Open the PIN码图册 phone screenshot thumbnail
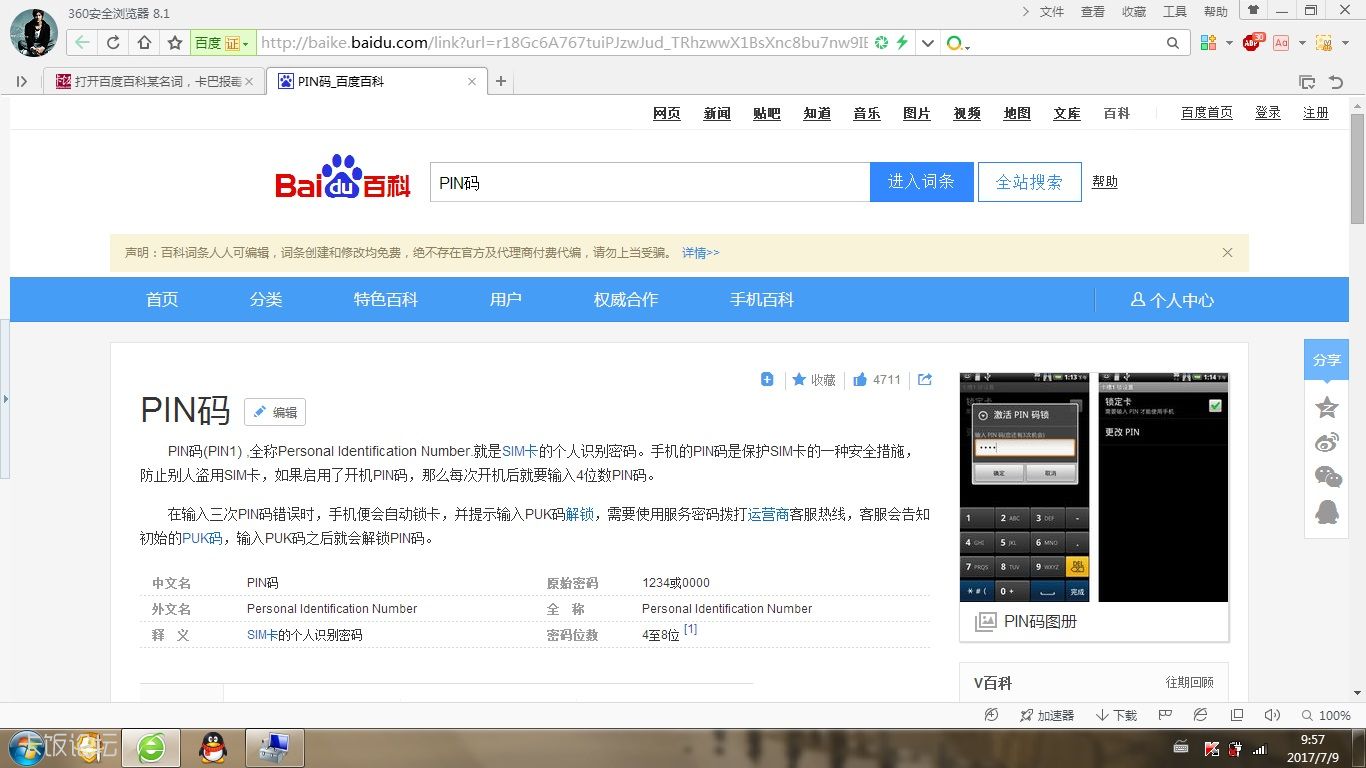Viewport: 1366px width, 768px height. (x=1094, y=487)
